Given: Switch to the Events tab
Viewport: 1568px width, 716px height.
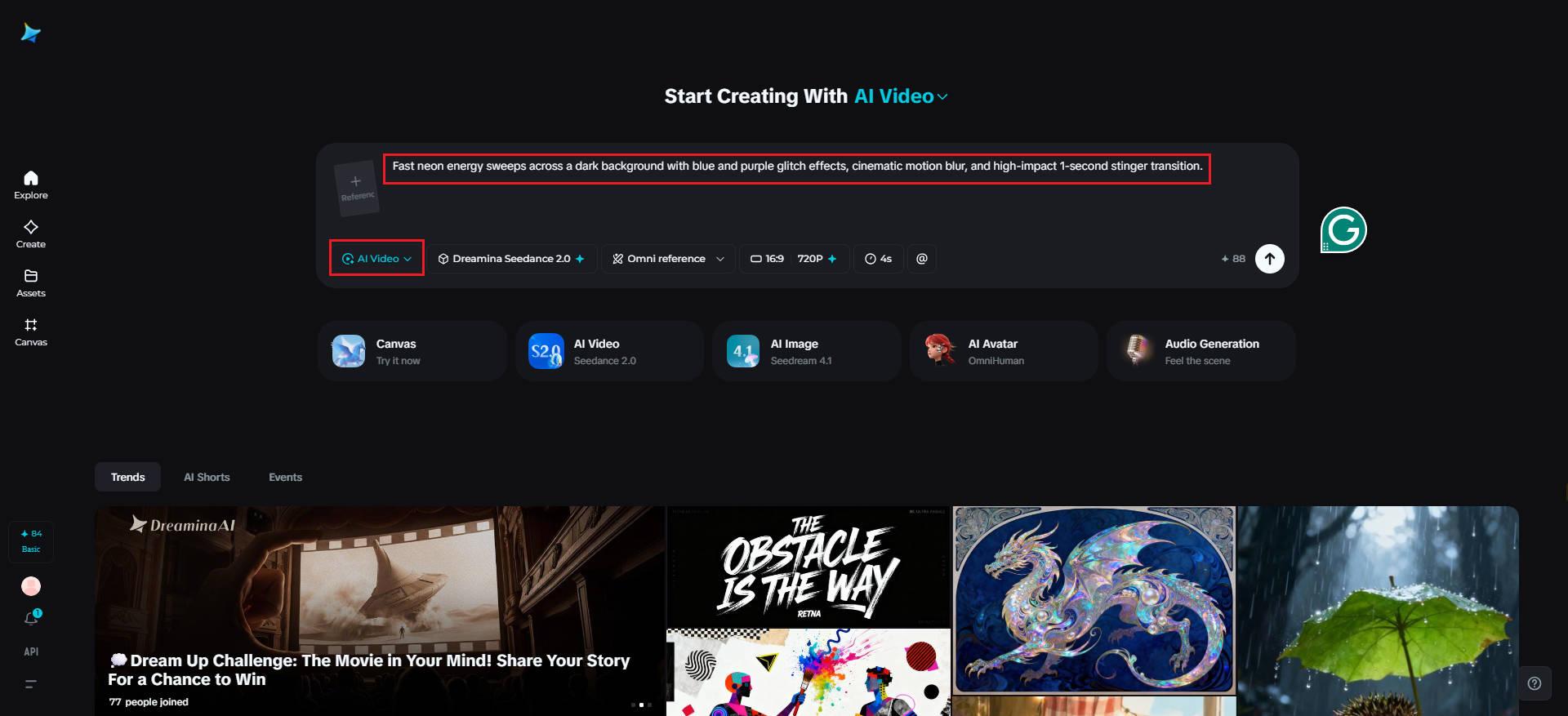Looking at the screenshot, I should click(286, 477).
